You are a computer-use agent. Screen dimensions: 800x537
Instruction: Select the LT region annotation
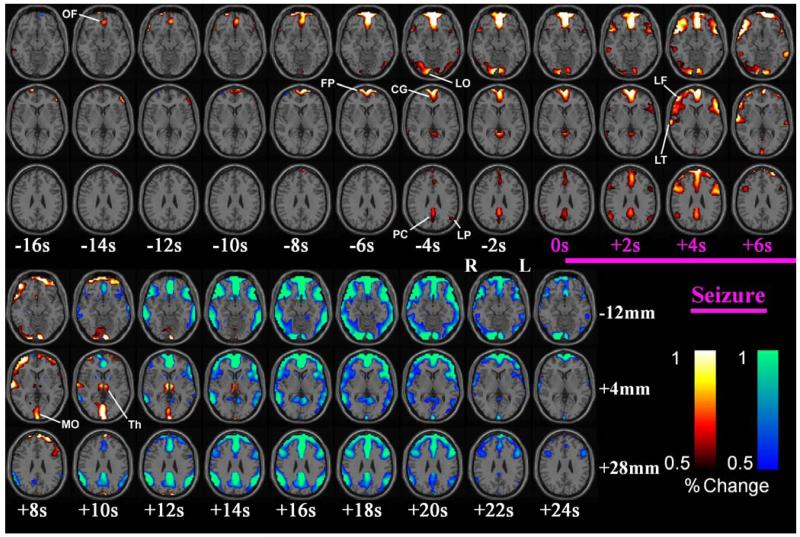[x=660, y=160]
